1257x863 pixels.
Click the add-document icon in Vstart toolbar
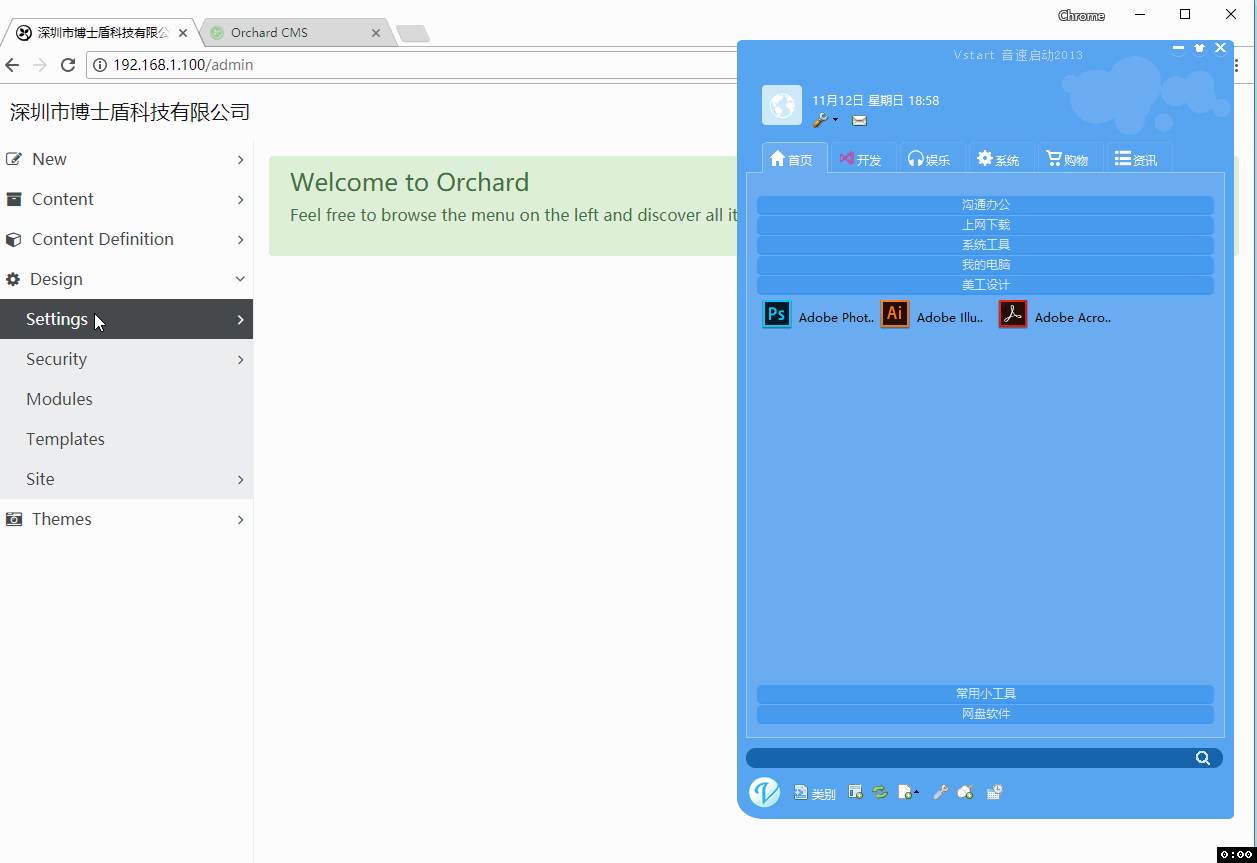(906, 791)
